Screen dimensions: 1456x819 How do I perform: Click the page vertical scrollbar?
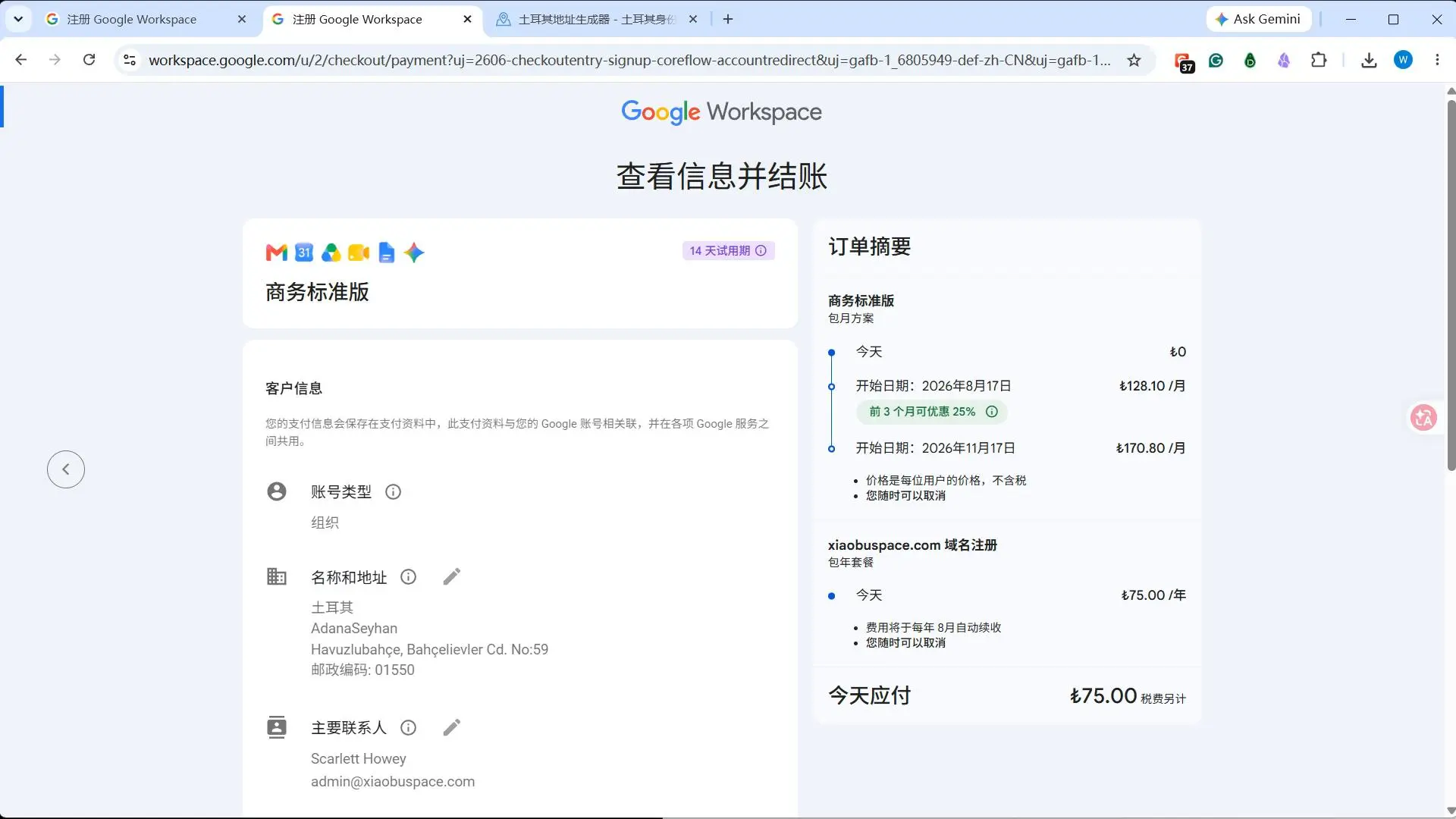point(1451,284)
